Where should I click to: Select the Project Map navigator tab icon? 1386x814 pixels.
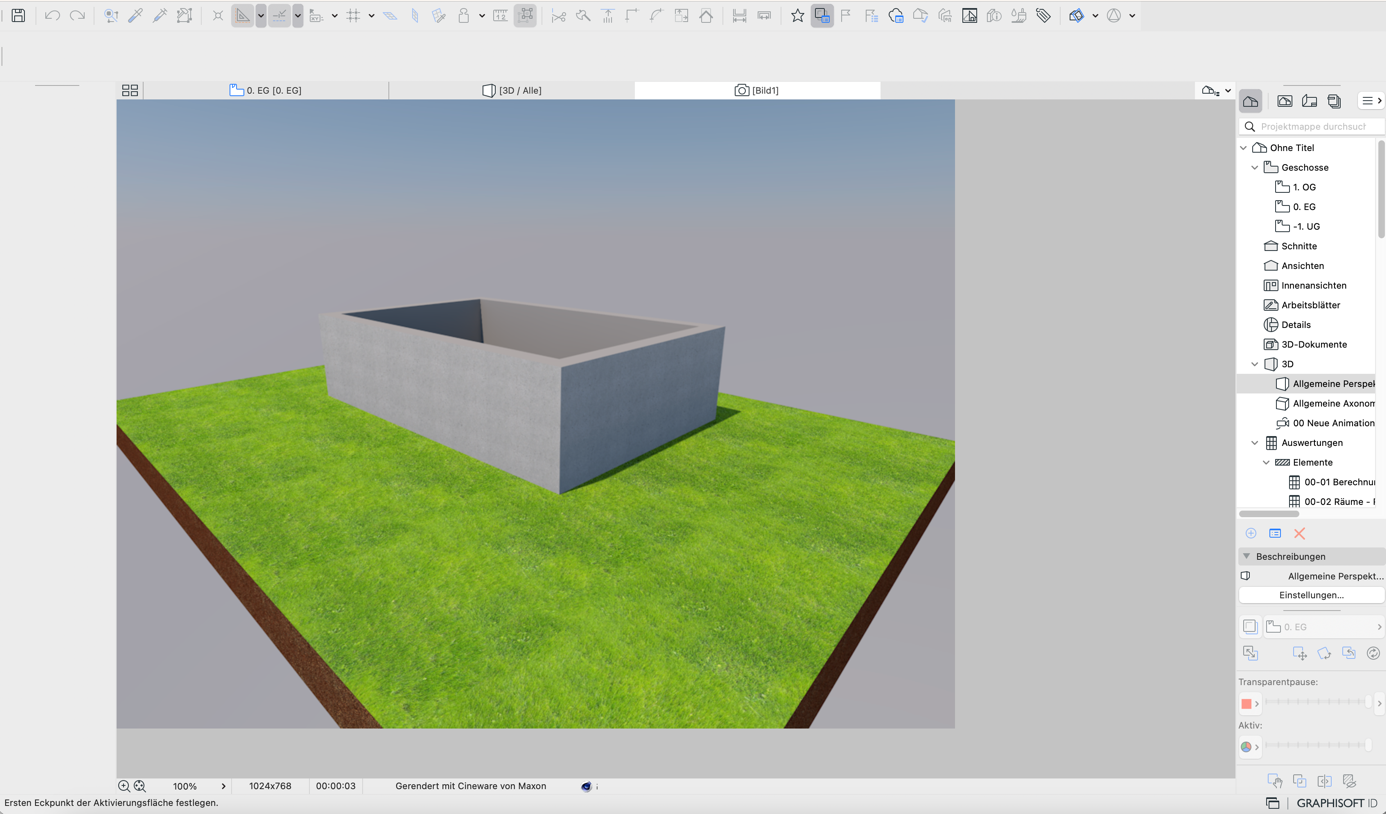click(1251, 101)
